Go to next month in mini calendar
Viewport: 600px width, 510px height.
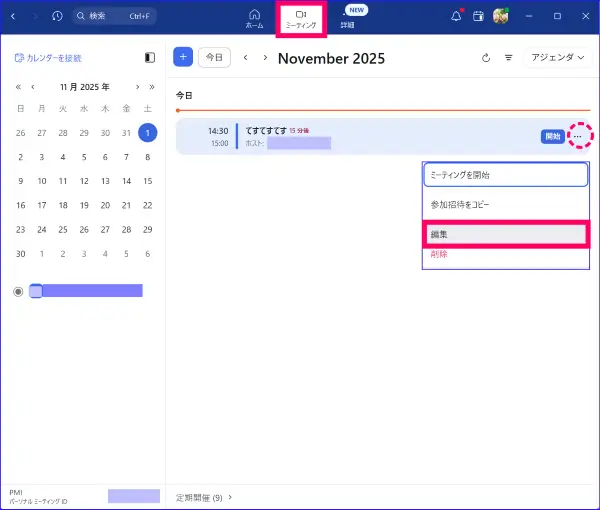pos(139,87)
